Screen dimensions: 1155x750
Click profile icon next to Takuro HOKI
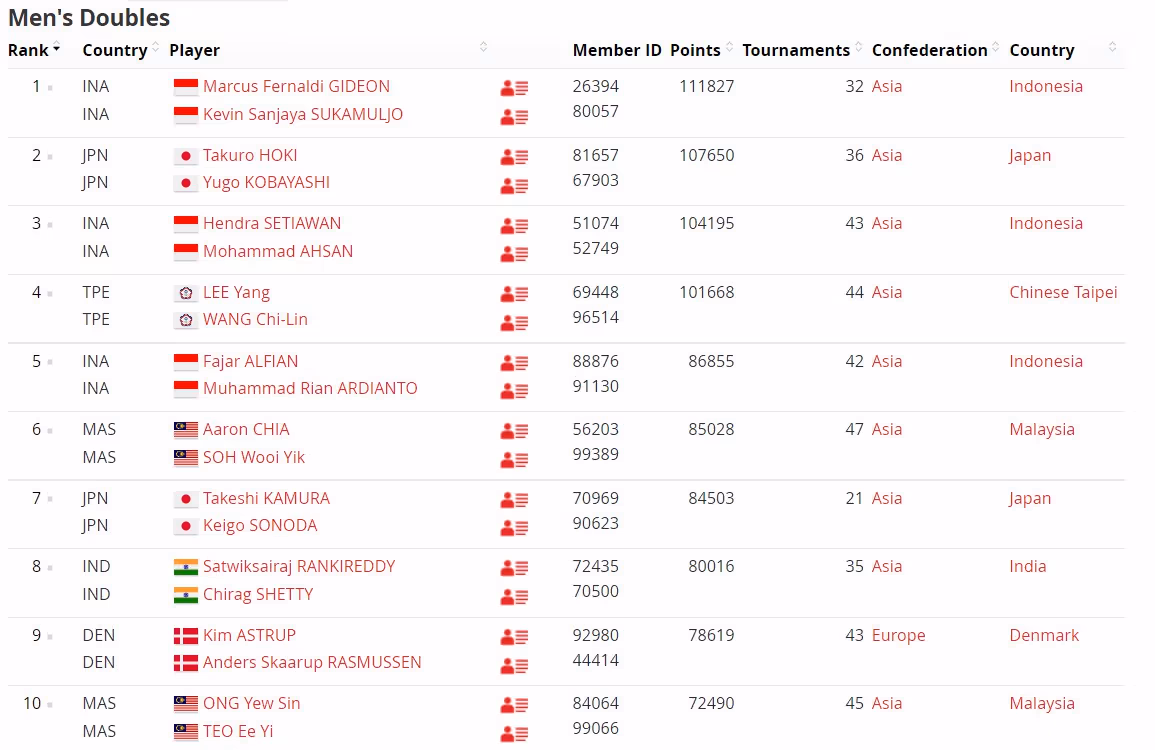point(514,157)
